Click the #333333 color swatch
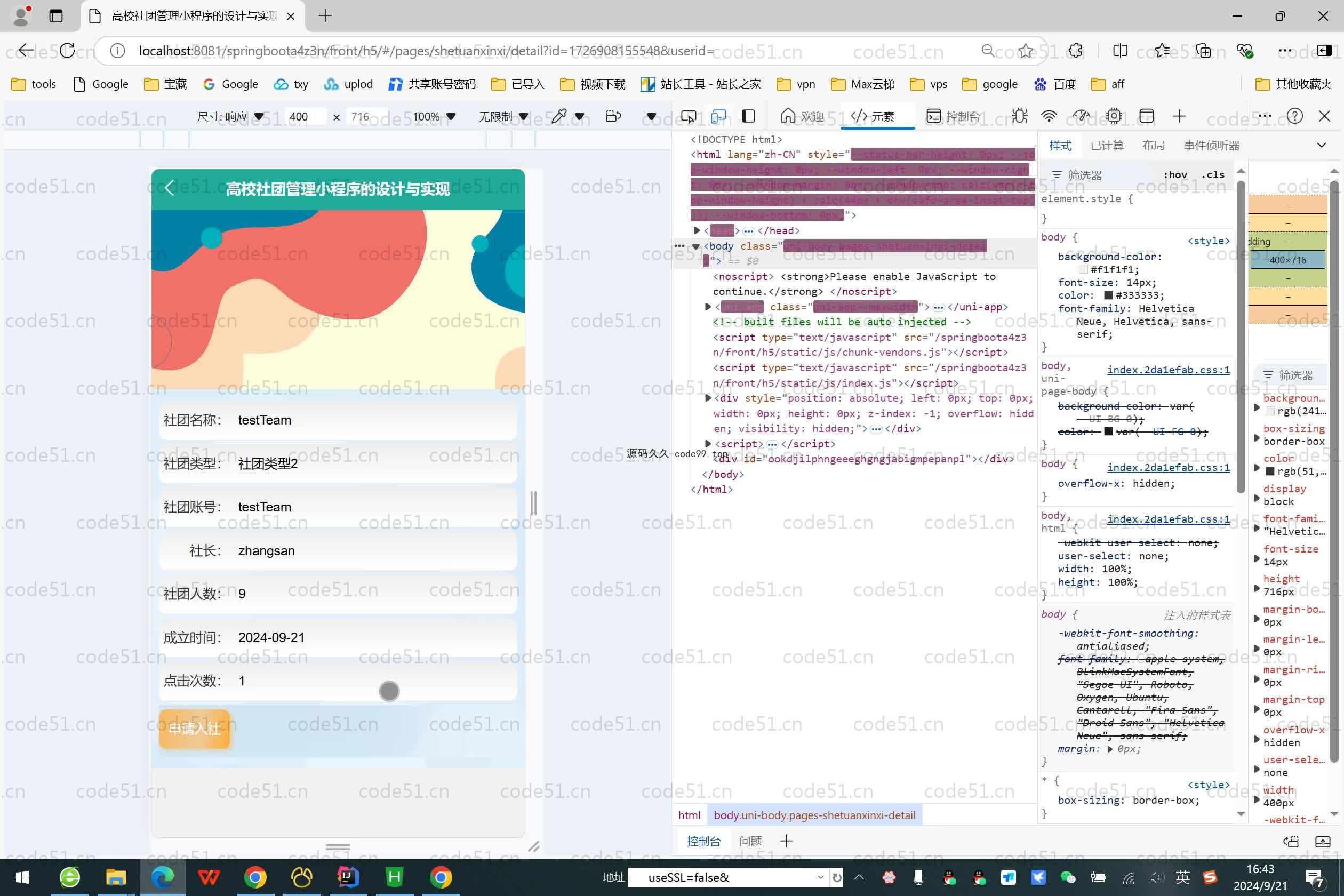This screenshot has width=1344, height=896. (x=1108, y=295)
